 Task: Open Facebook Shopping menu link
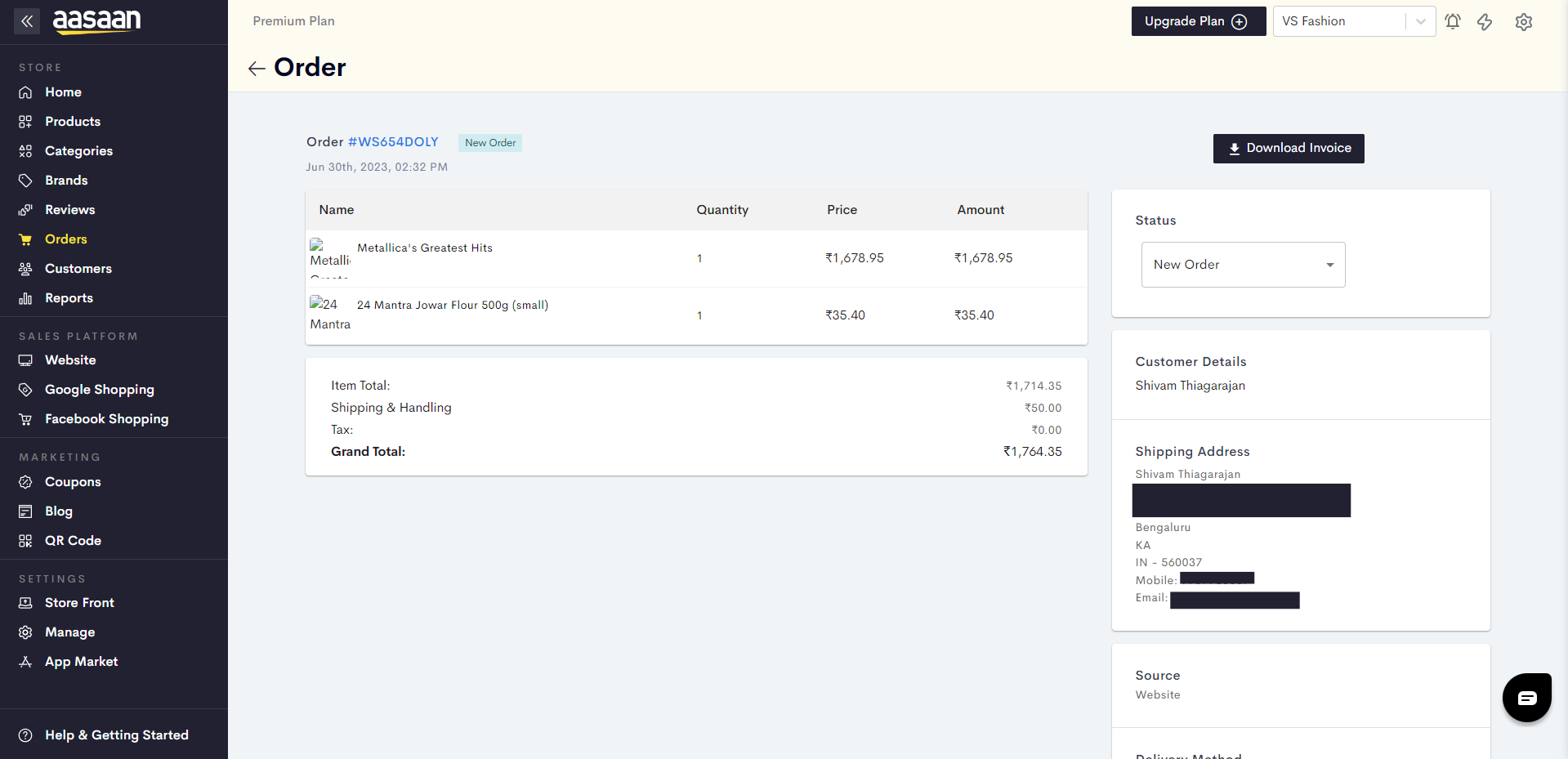[x=107, y=419]
